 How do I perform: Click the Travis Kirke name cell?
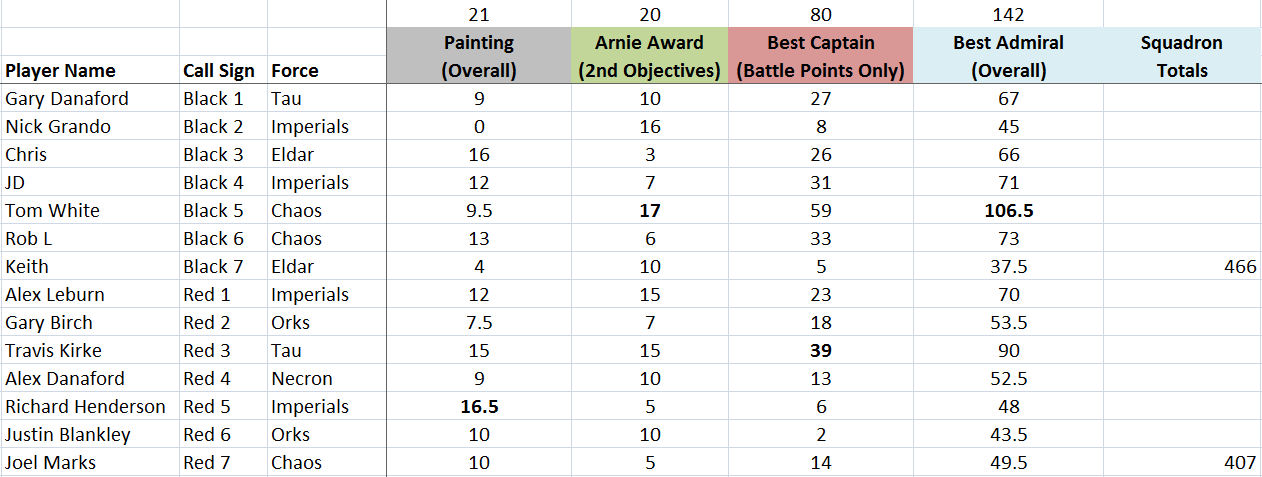pyautogui.click(x=53, y=350)
